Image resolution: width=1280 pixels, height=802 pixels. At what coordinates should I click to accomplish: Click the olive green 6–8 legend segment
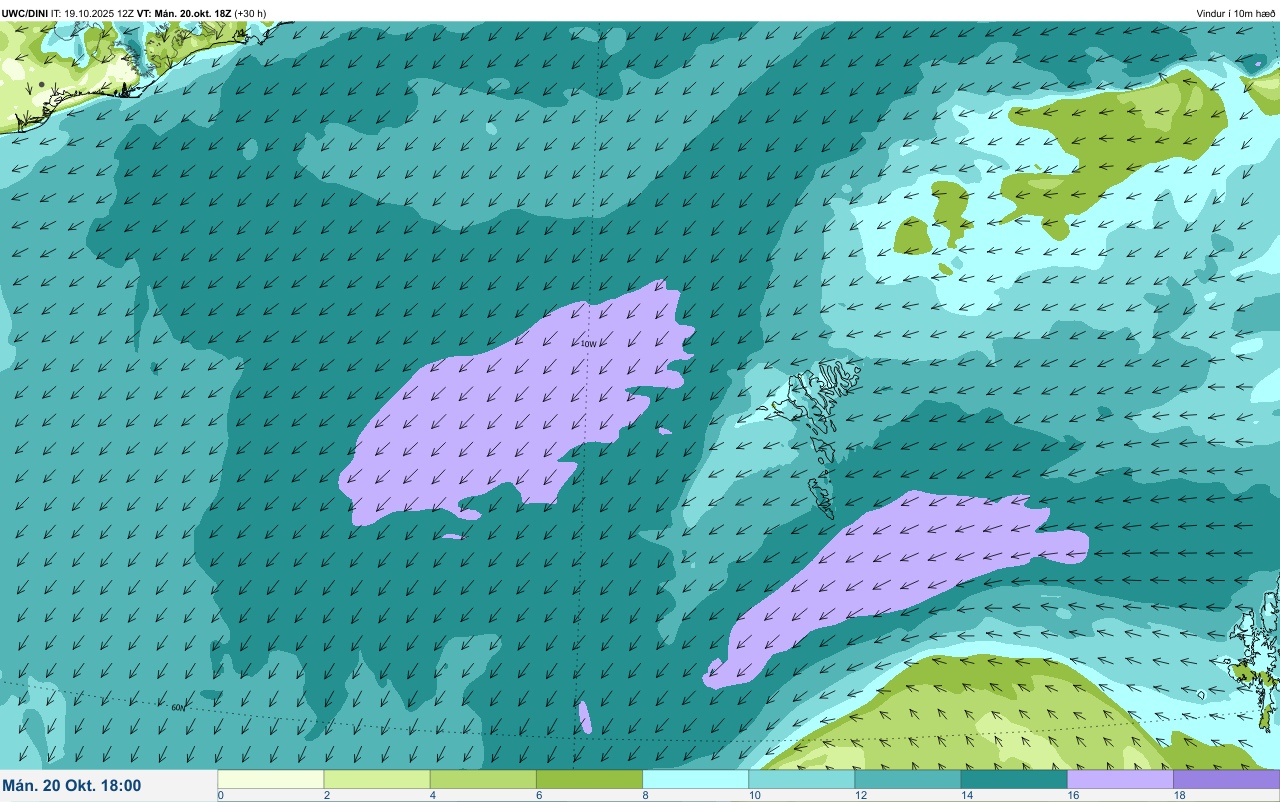pyautogui.click(x=589, y=778)
